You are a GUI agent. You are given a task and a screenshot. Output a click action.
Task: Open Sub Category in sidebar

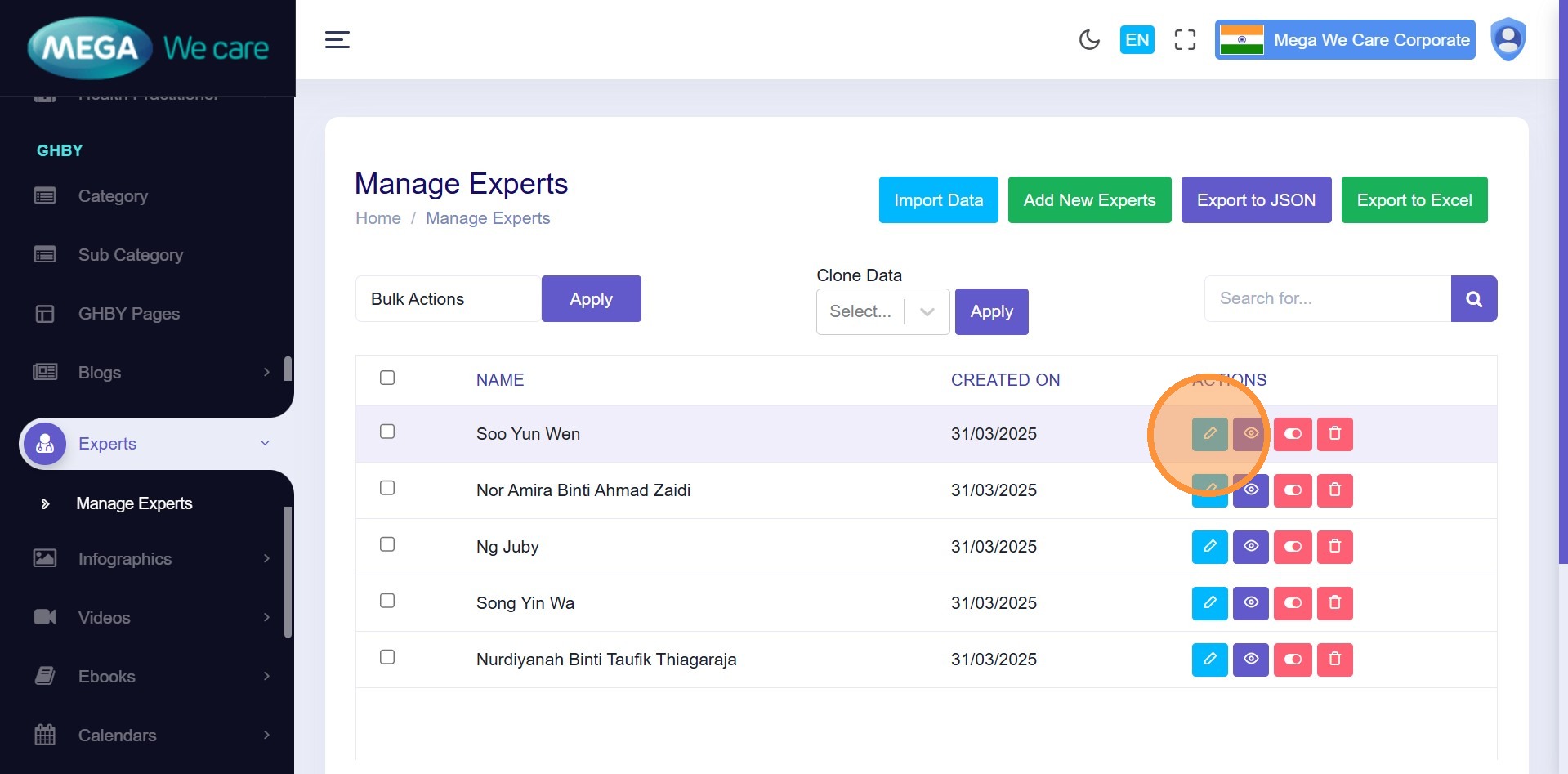(x=131, y=255)
